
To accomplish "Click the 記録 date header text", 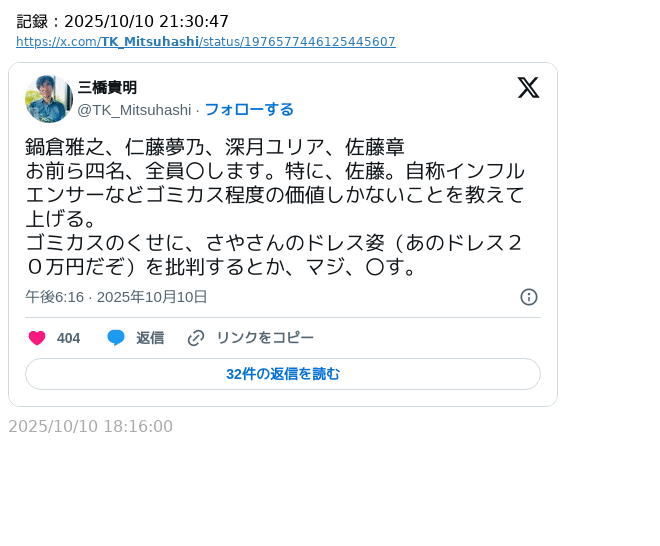I will click(x=123, y=21).
